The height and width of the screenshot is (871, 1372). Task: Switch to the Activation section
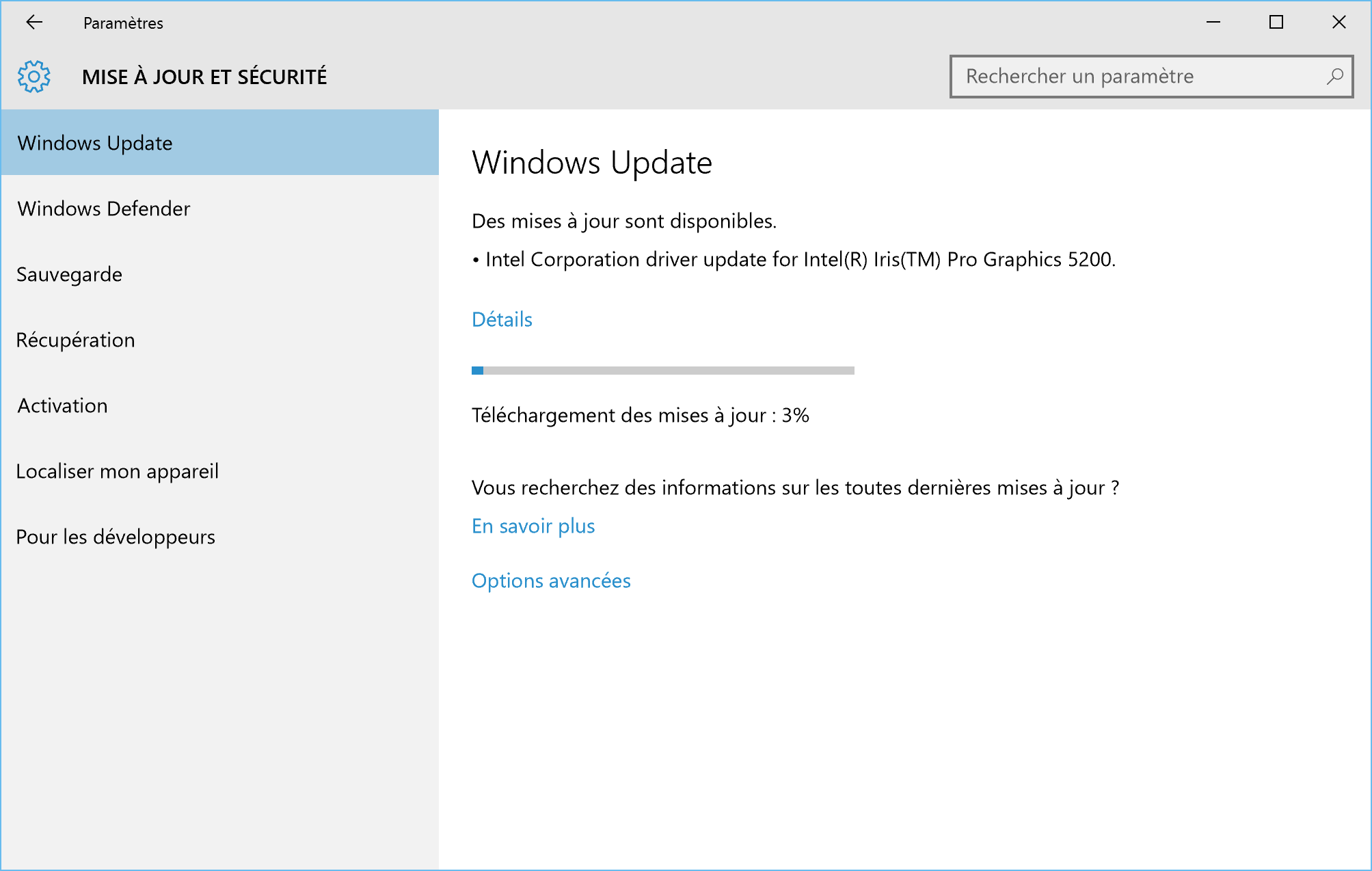tap(219, 405)
